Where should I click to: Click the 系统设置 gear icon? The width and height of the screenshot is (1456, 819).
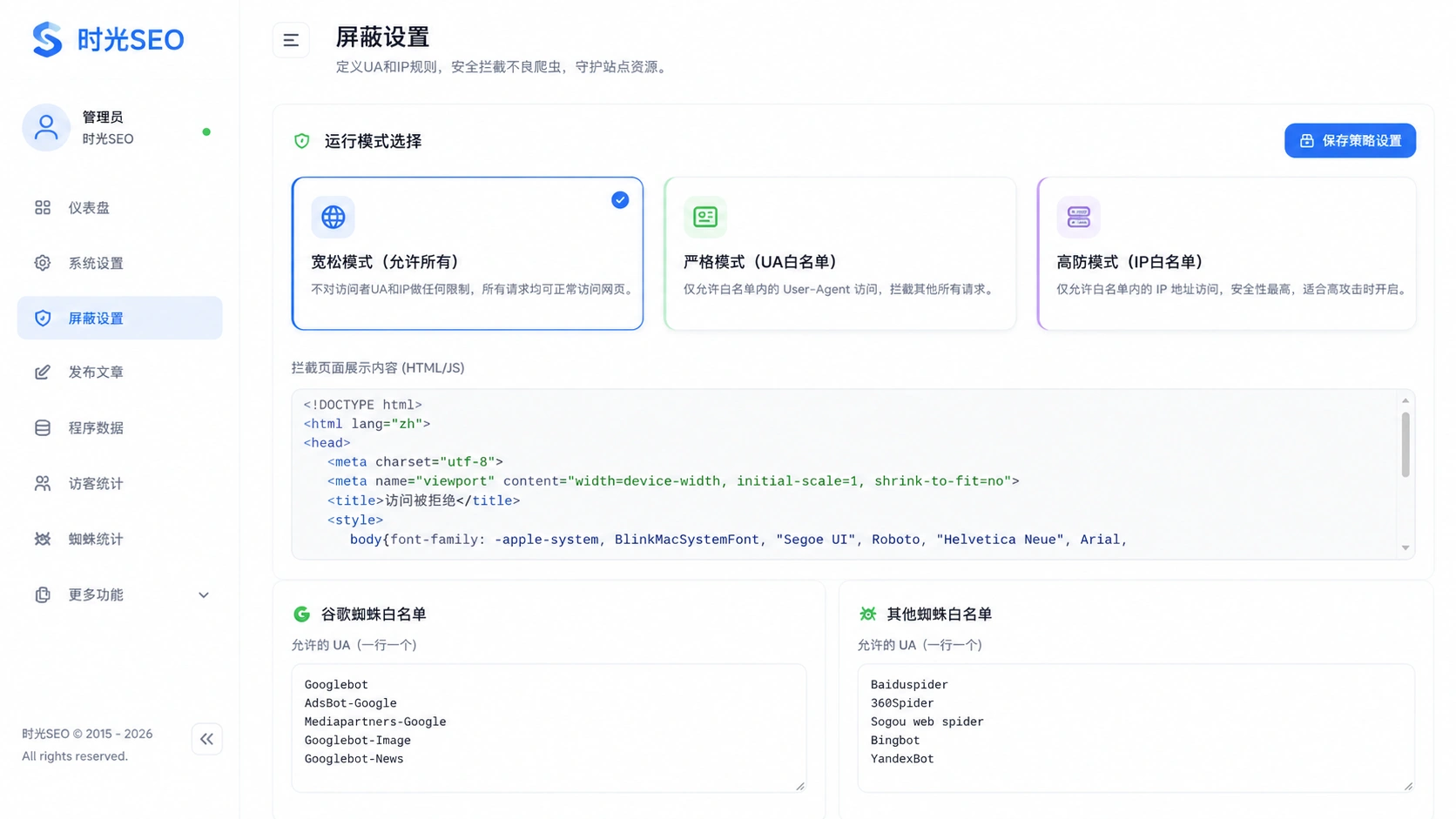[x=43, y=263]
